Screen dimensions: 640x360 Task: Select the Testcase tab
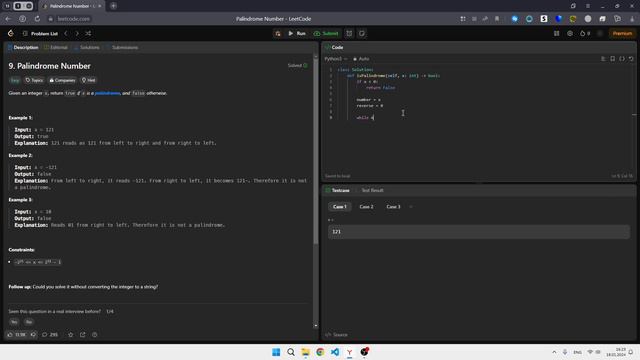point(337,190)
